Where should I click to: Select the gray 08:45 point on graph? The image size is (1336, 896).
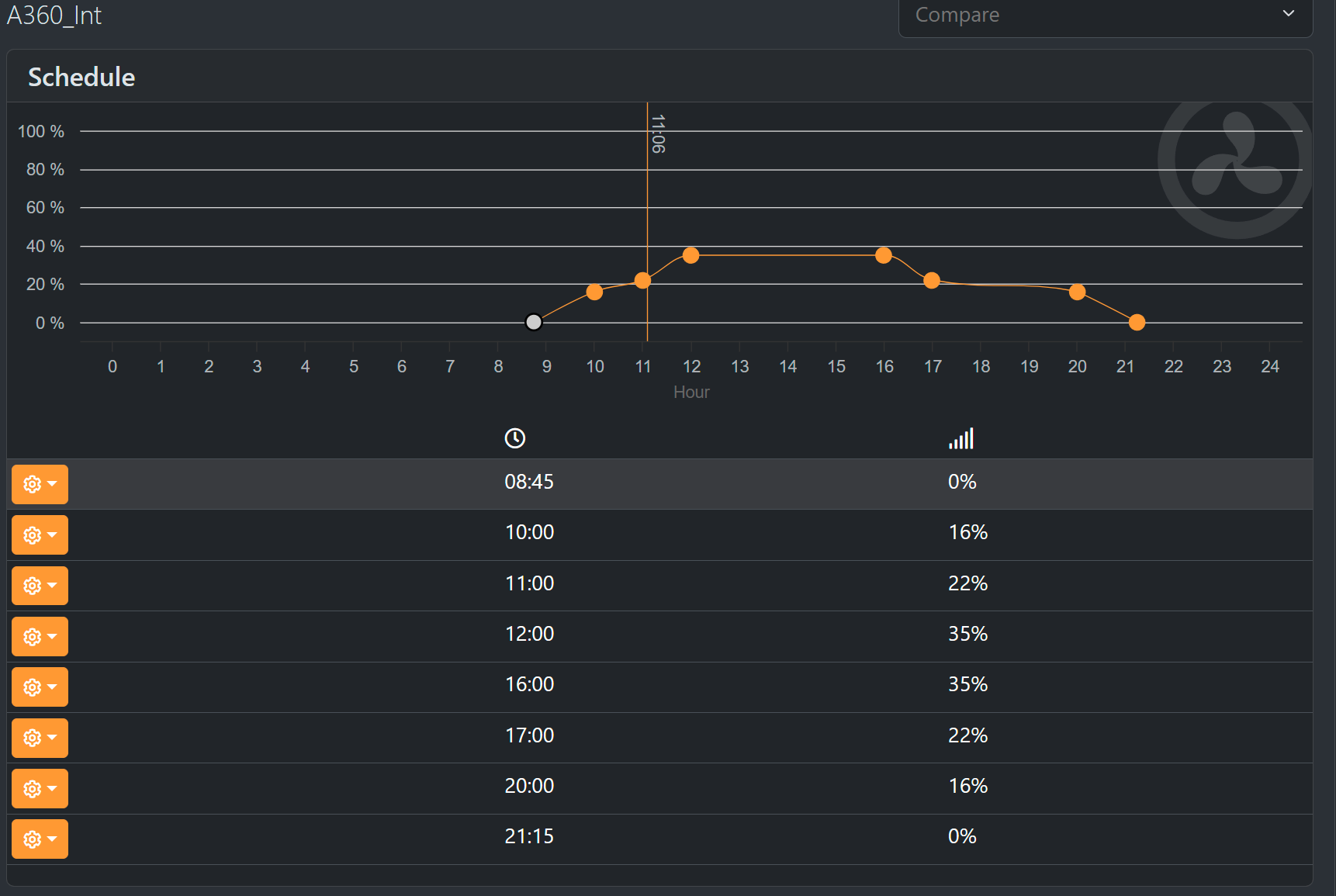[x=534, y=322]
